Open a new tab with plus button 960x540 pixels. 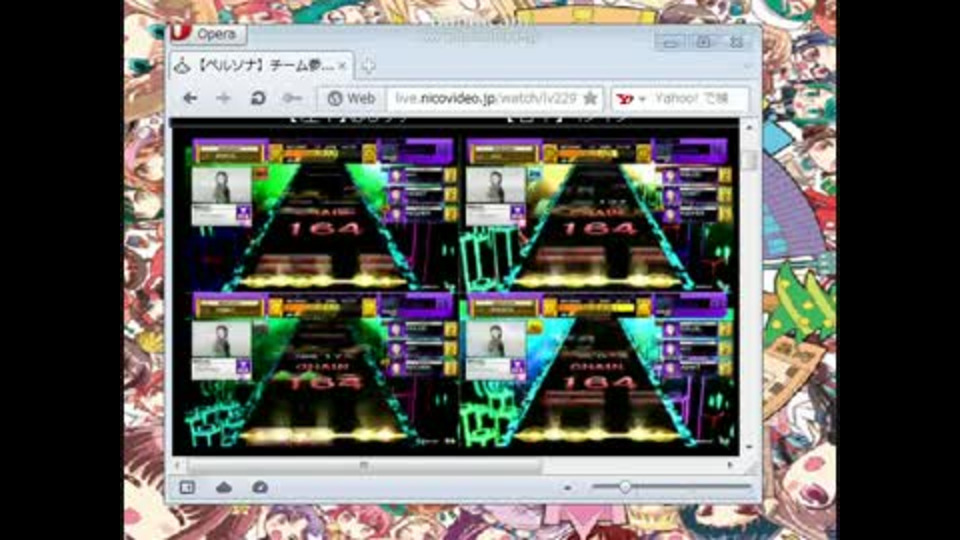click(367, 66)
